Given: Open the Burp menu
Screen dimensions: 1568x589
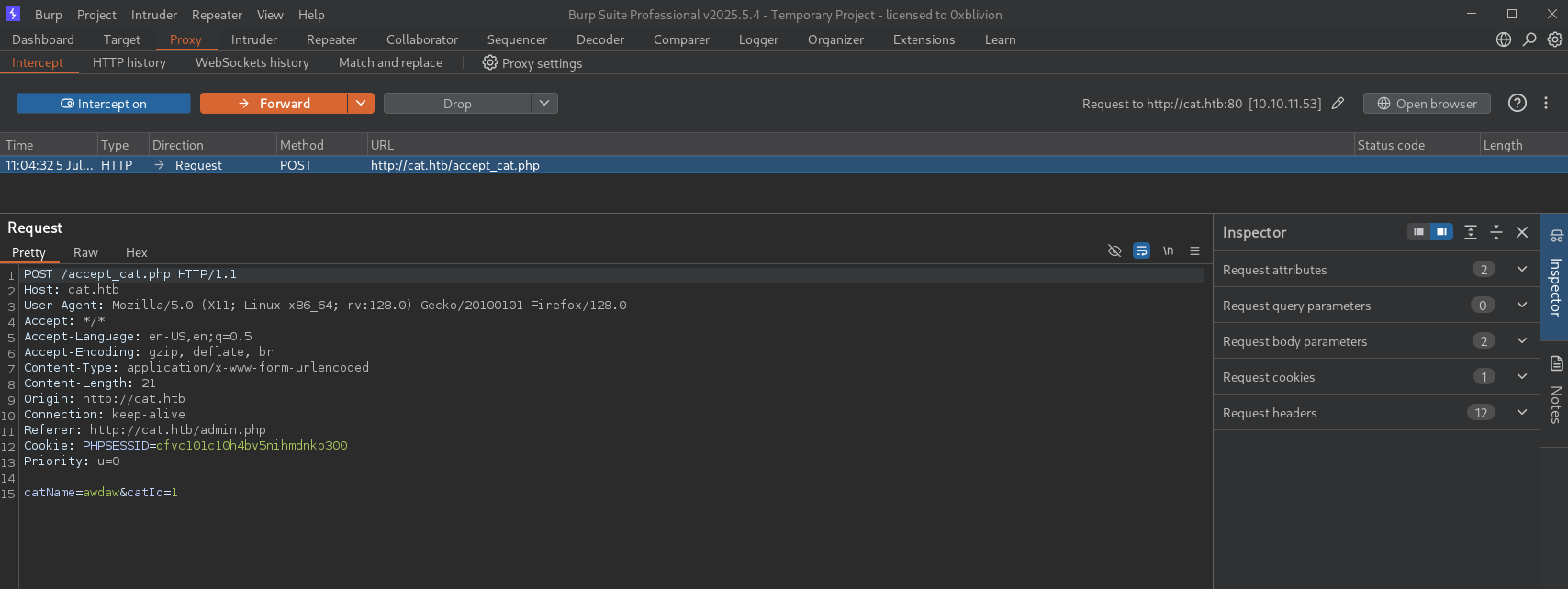Looking at the screenshot, I should 49,15.
